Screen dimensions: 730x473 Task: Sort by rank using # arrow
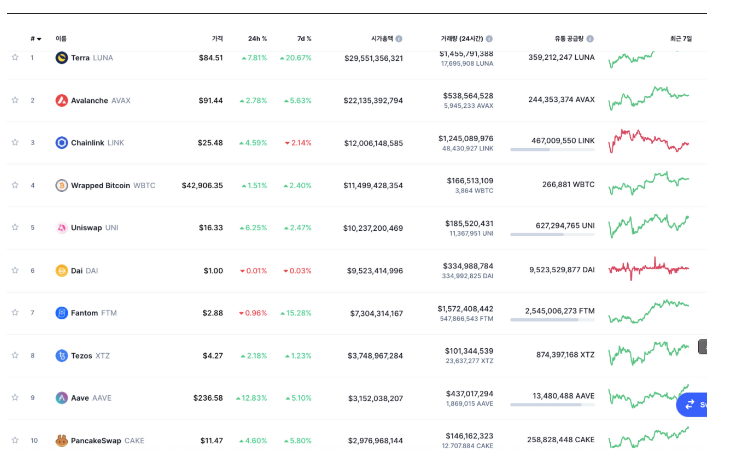(x=36, y=39)
